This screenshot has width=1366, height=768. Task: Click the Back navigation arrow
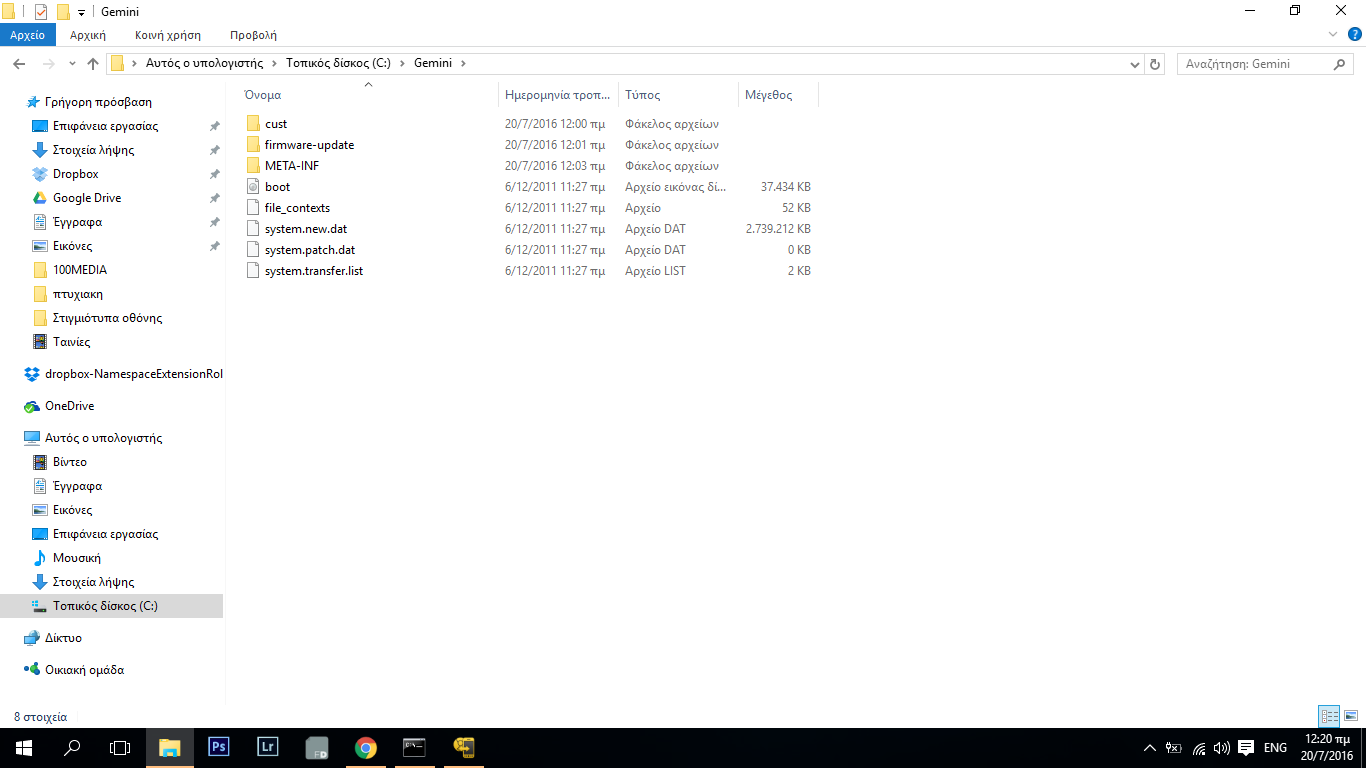coord(19,64)
